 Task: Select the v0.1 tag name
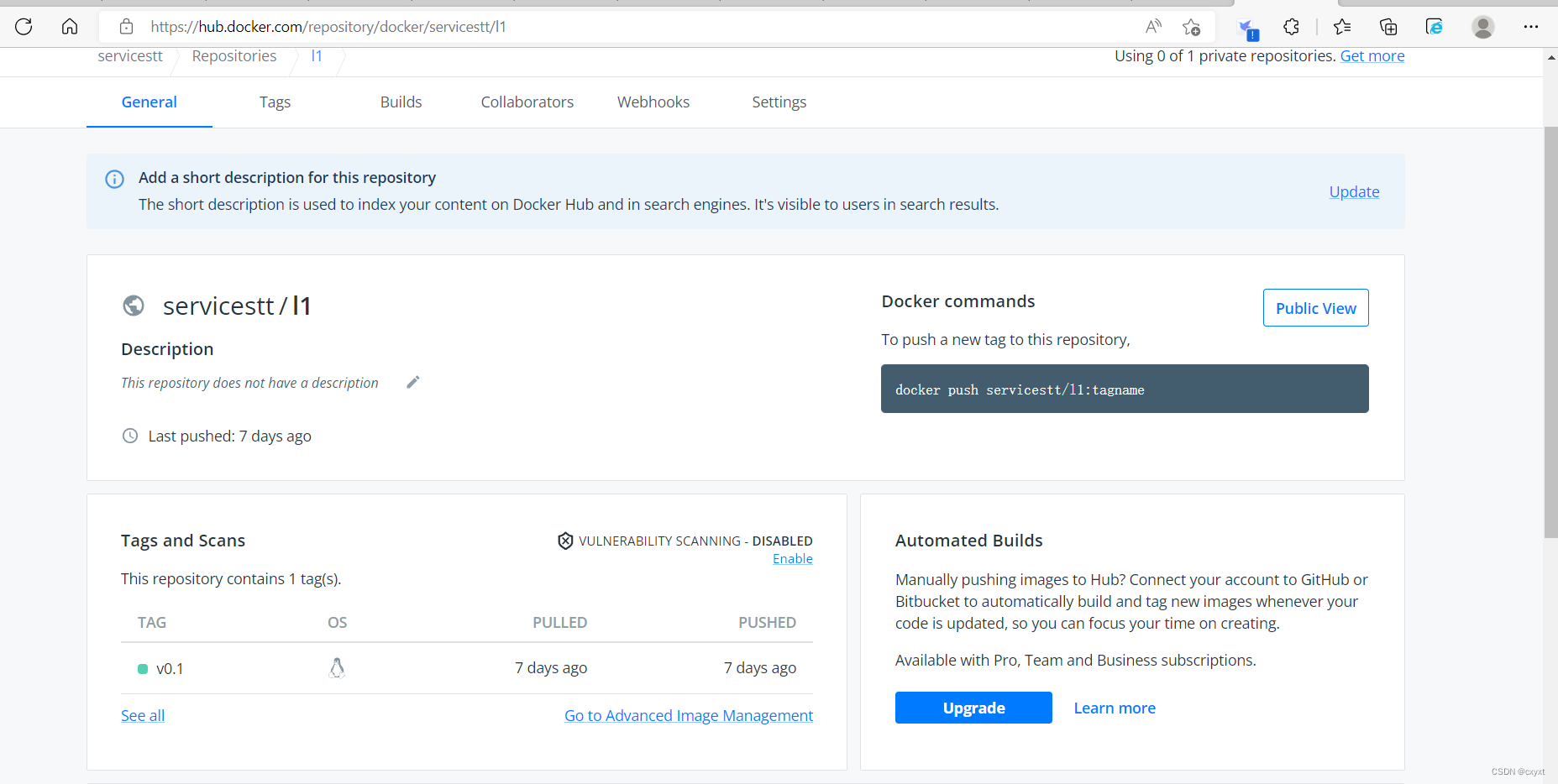coord(170,669)
